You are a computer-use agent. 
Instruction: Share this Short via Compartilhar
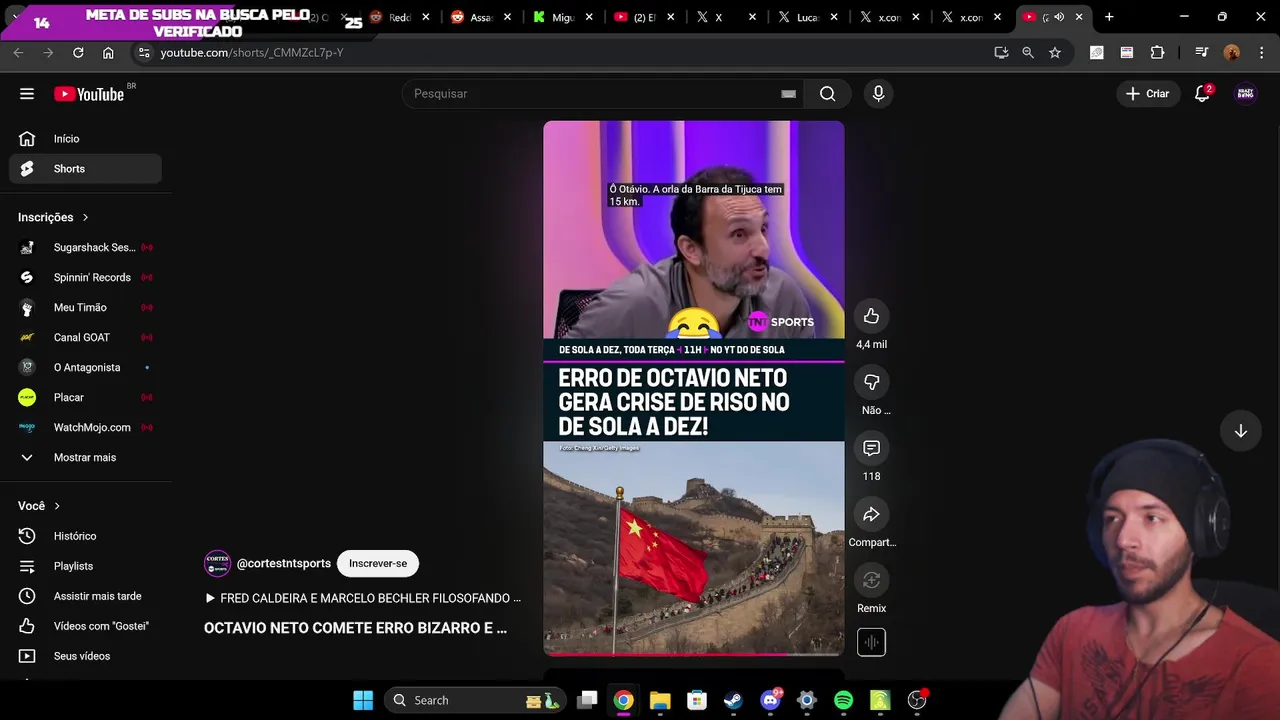click(871, 514)
